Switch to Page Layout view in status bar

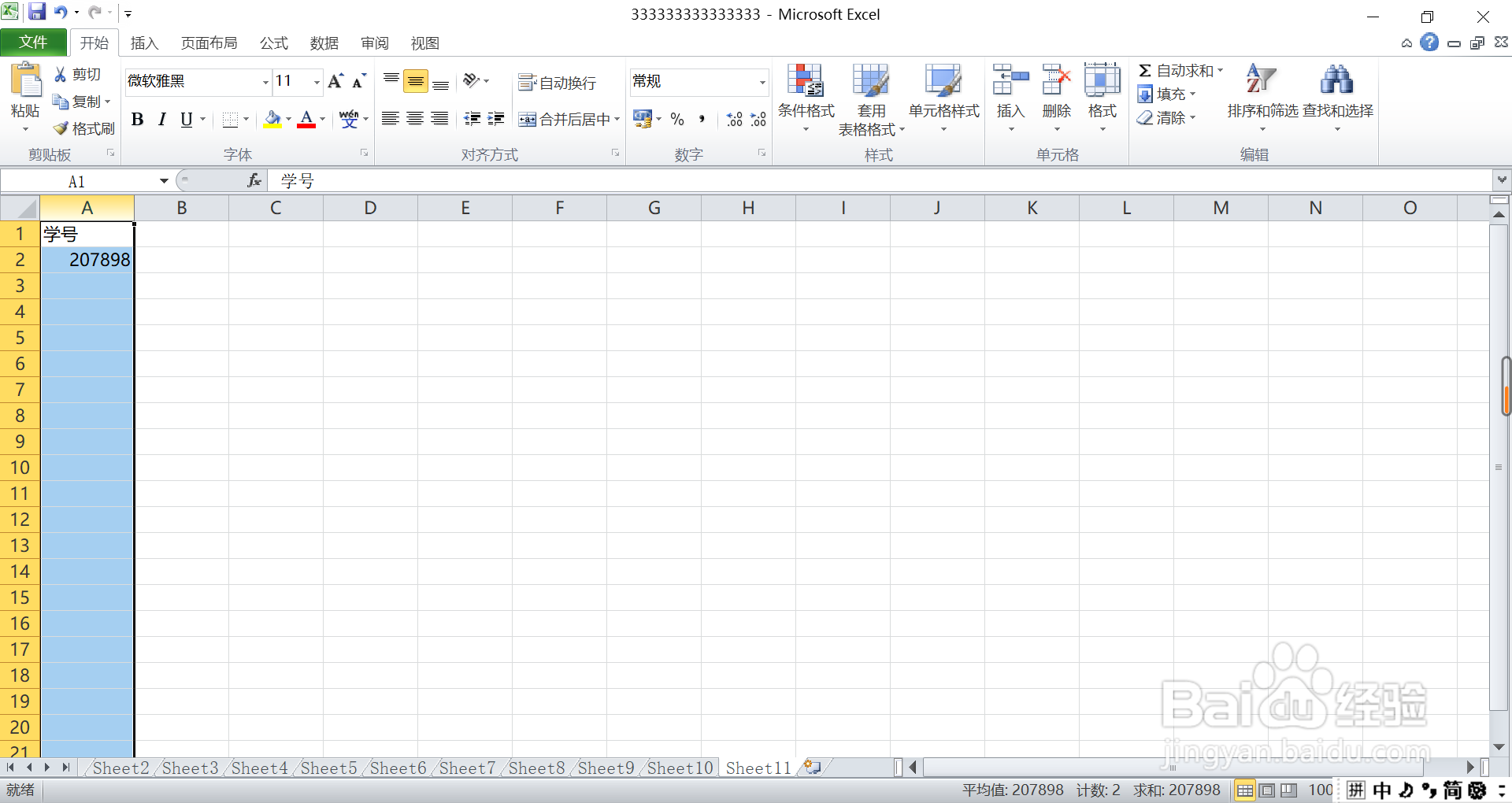(x=1267, y=790)
